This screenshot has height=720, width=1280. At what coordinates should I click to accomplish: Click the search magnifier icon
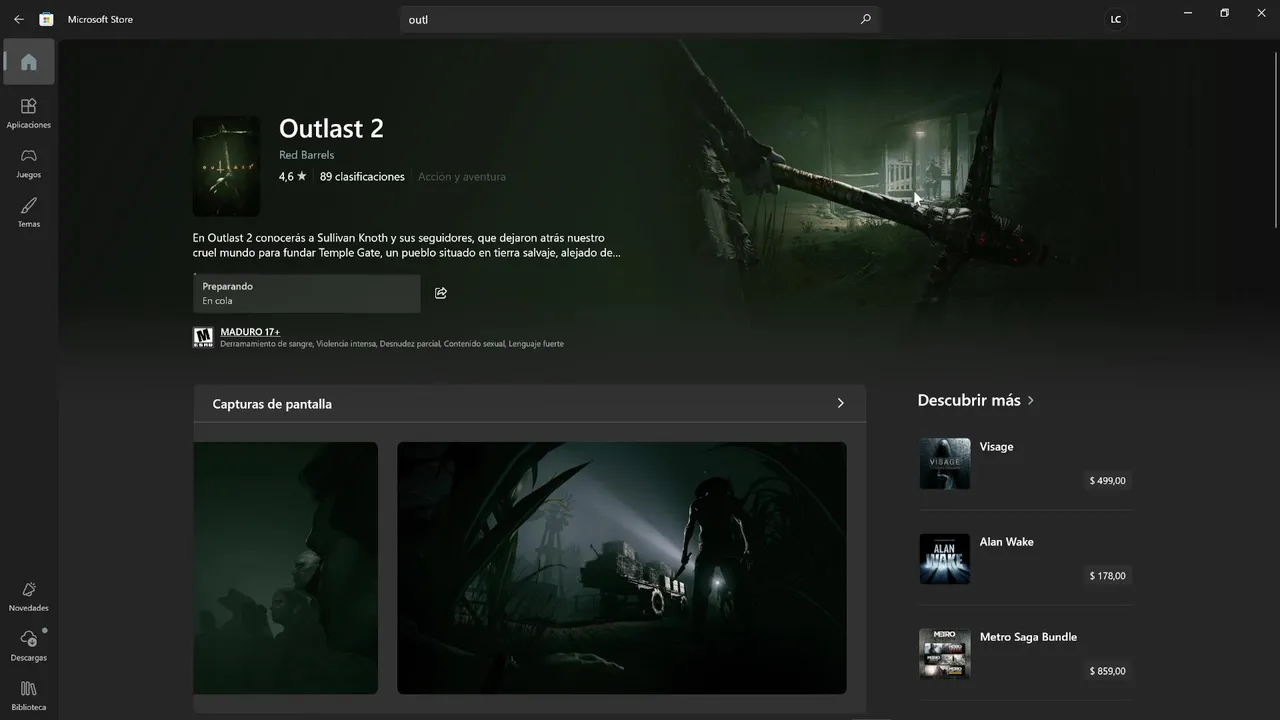(x=865, y=19)
